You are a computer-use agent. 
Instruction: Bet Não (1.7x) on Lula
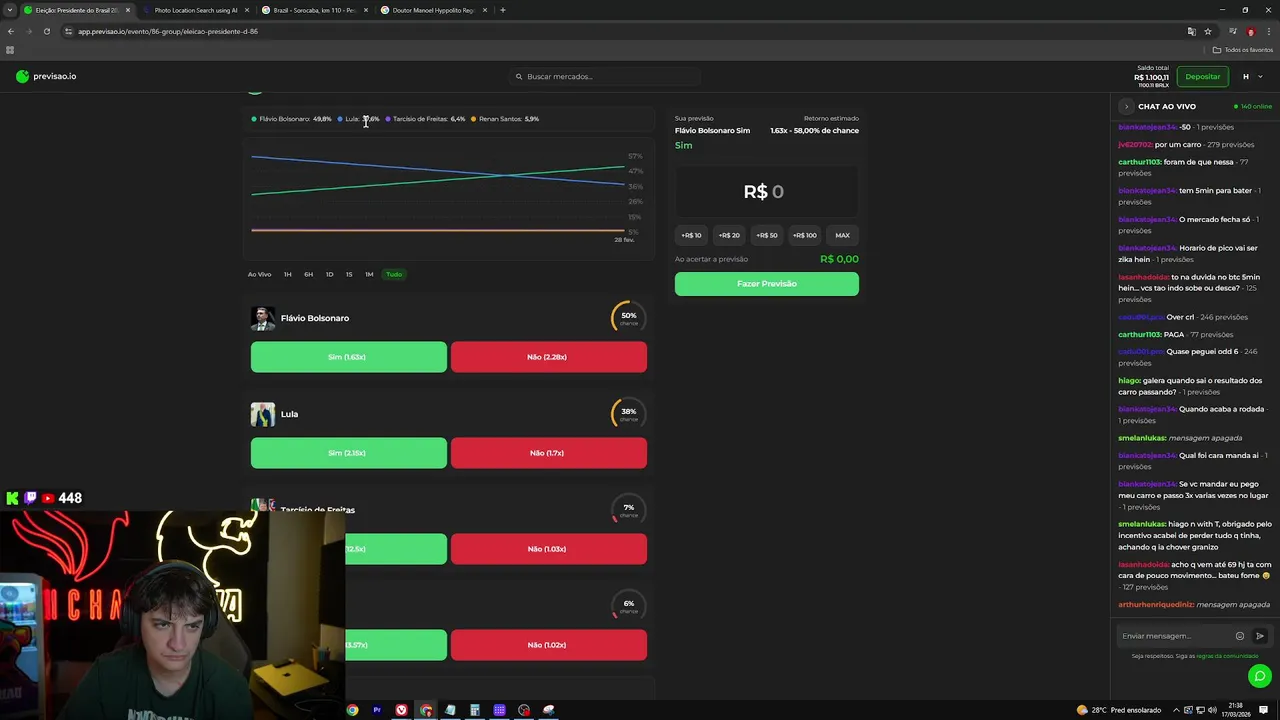pos(548,453)
